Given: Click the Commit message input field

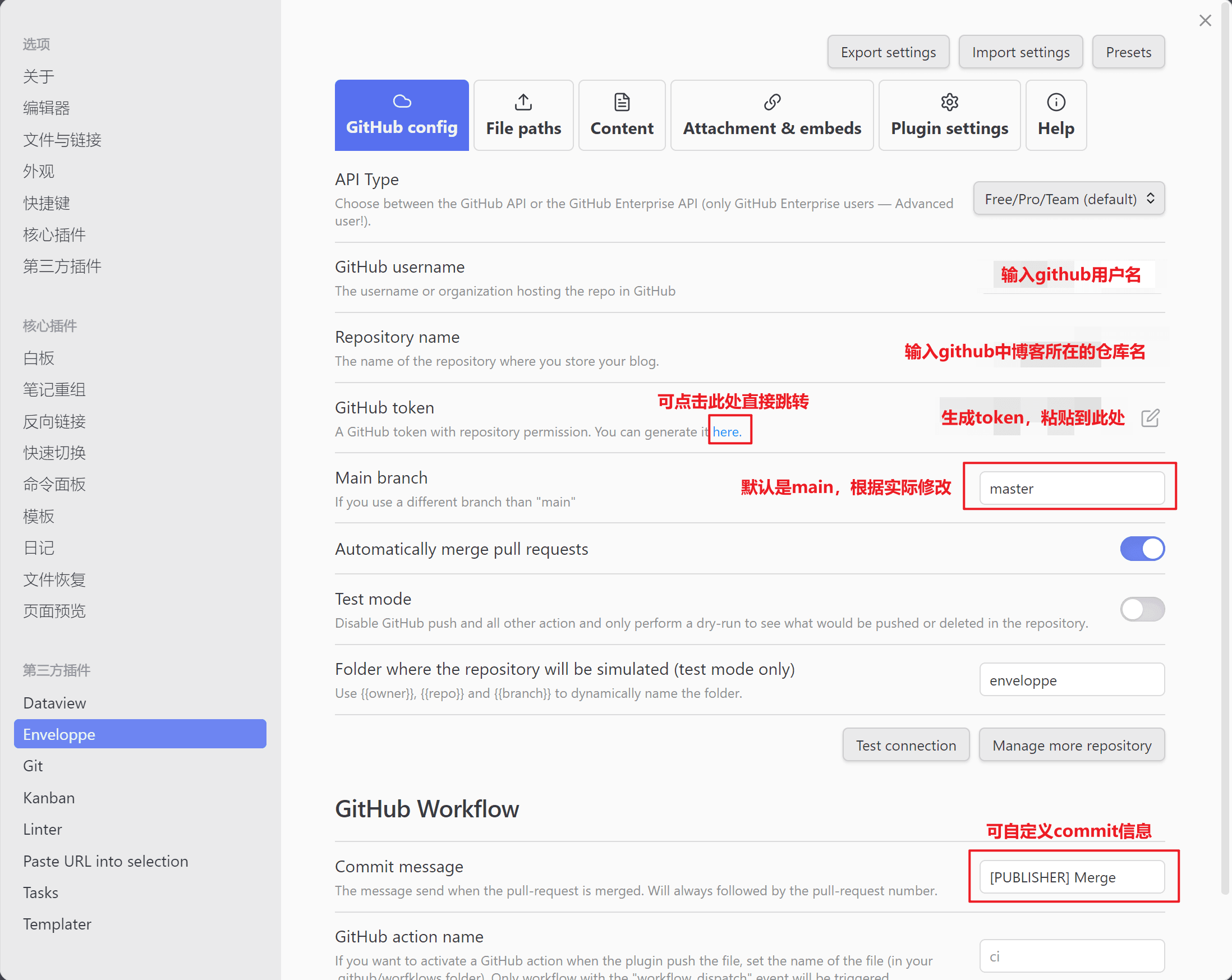Looking at the screenshot, I should tap(1072, 877).
